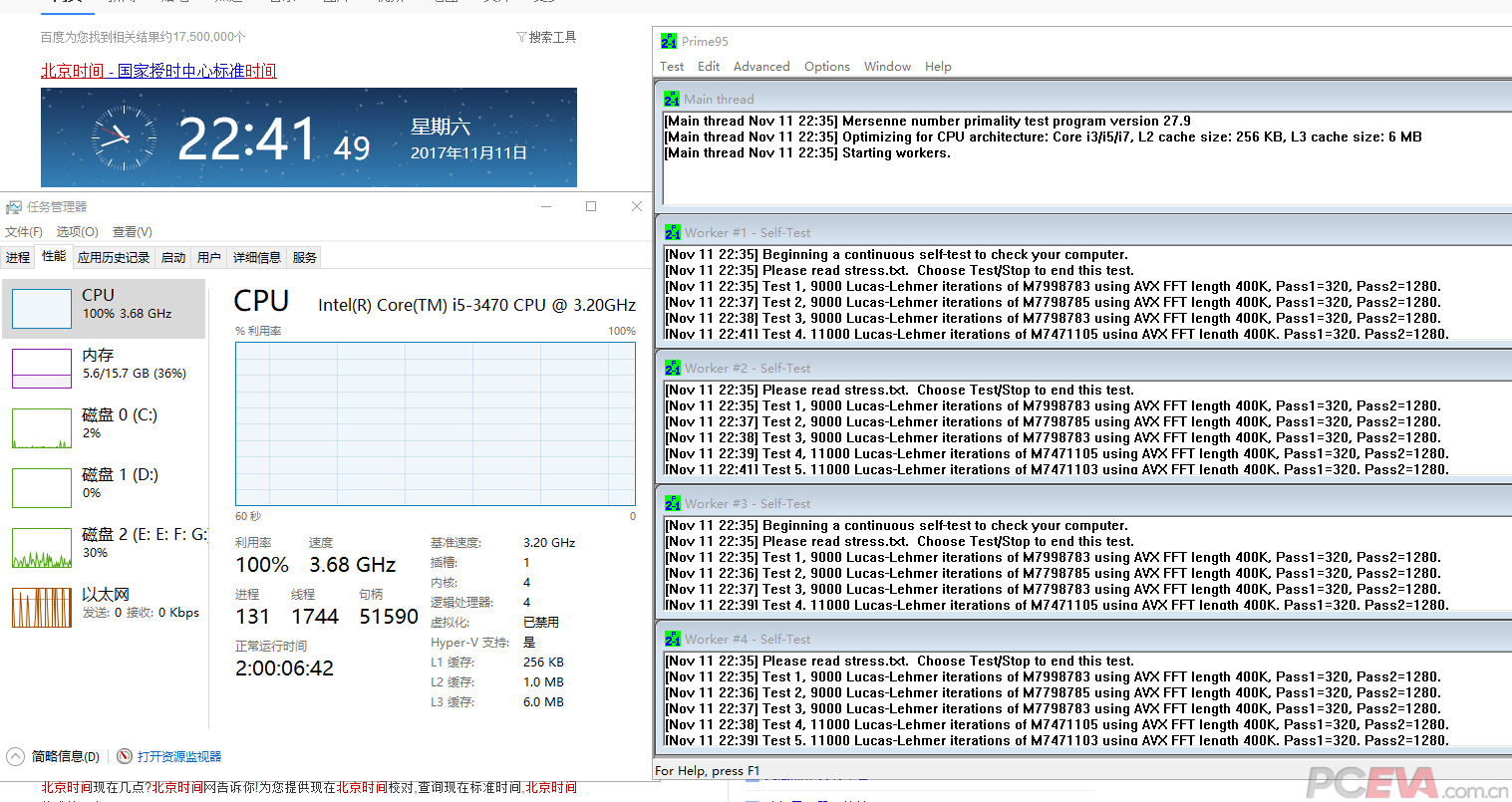This screenshot has height=802, width=1512.
Task: Click the L3 缓存 6.0 MB value
Action: (543, 701)
